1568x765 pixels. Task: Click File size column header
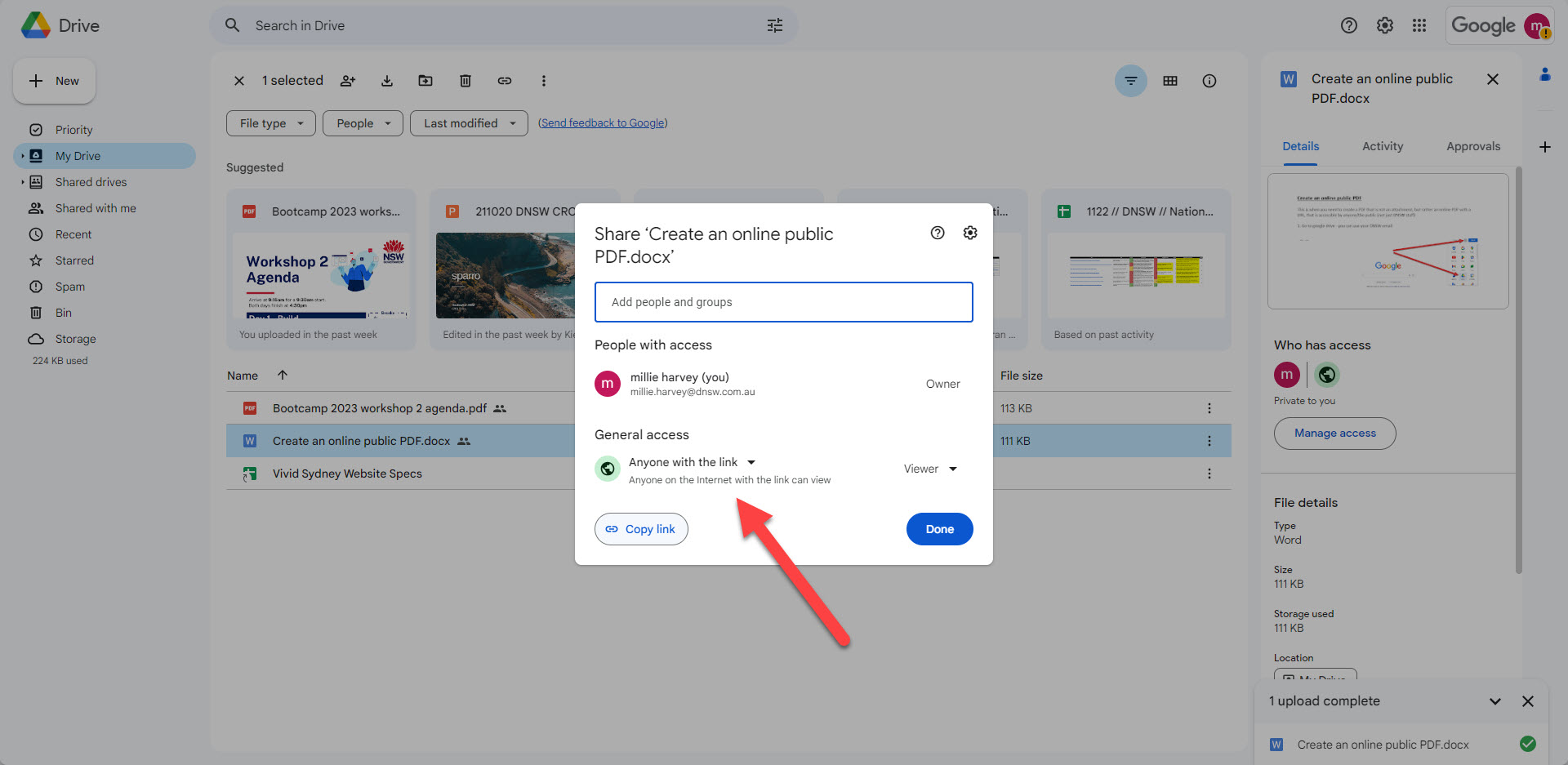[x=1022, y=376]
